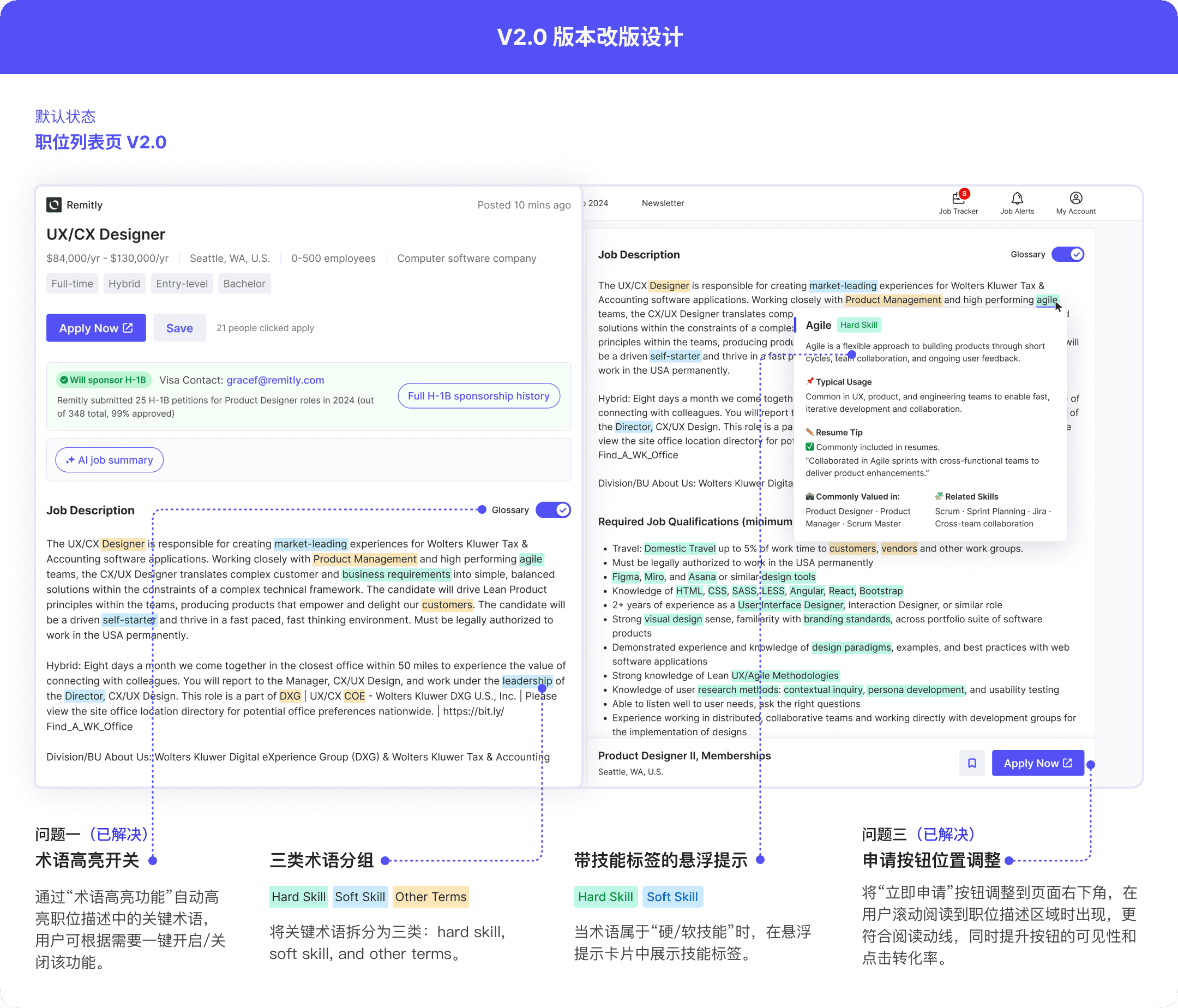
Task: Select the Hybrid job tag
Action: coord(124,284)
